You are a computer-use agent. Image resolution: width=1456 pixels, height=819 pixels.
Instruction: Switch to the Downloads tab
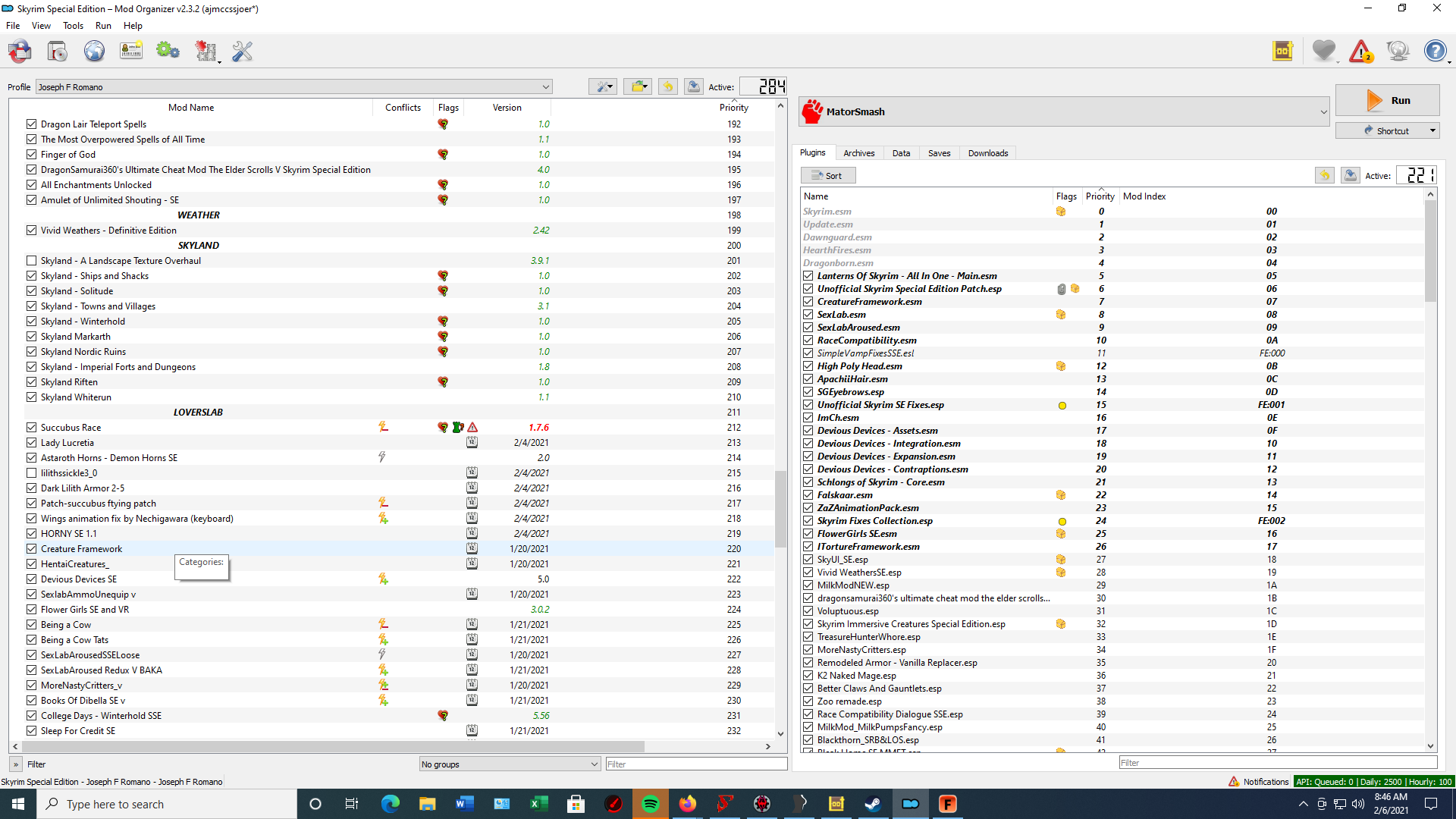(x=987, y=153)
